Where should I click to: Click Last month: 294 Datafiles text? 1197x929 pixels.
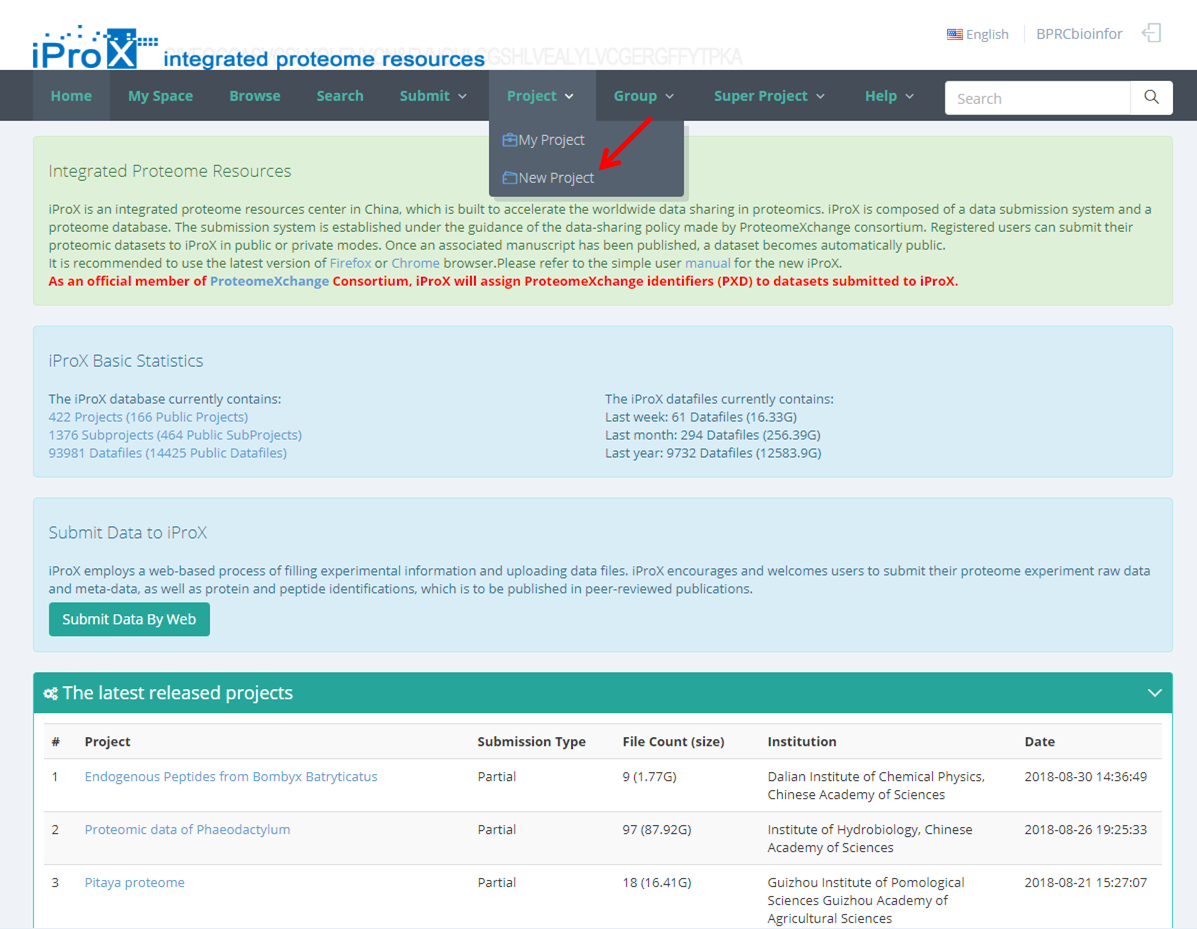pos(713,435)
